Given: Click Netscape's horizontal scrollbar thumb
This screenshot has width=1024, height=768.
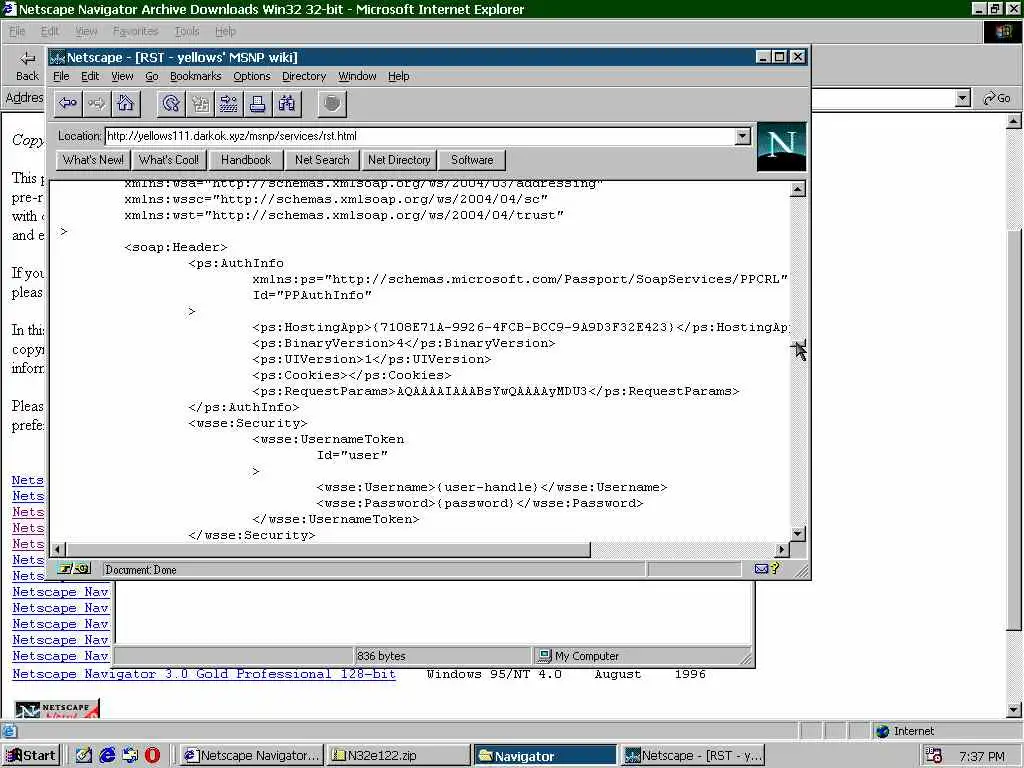Looking at the screenshot, I should tap(328, 550).
